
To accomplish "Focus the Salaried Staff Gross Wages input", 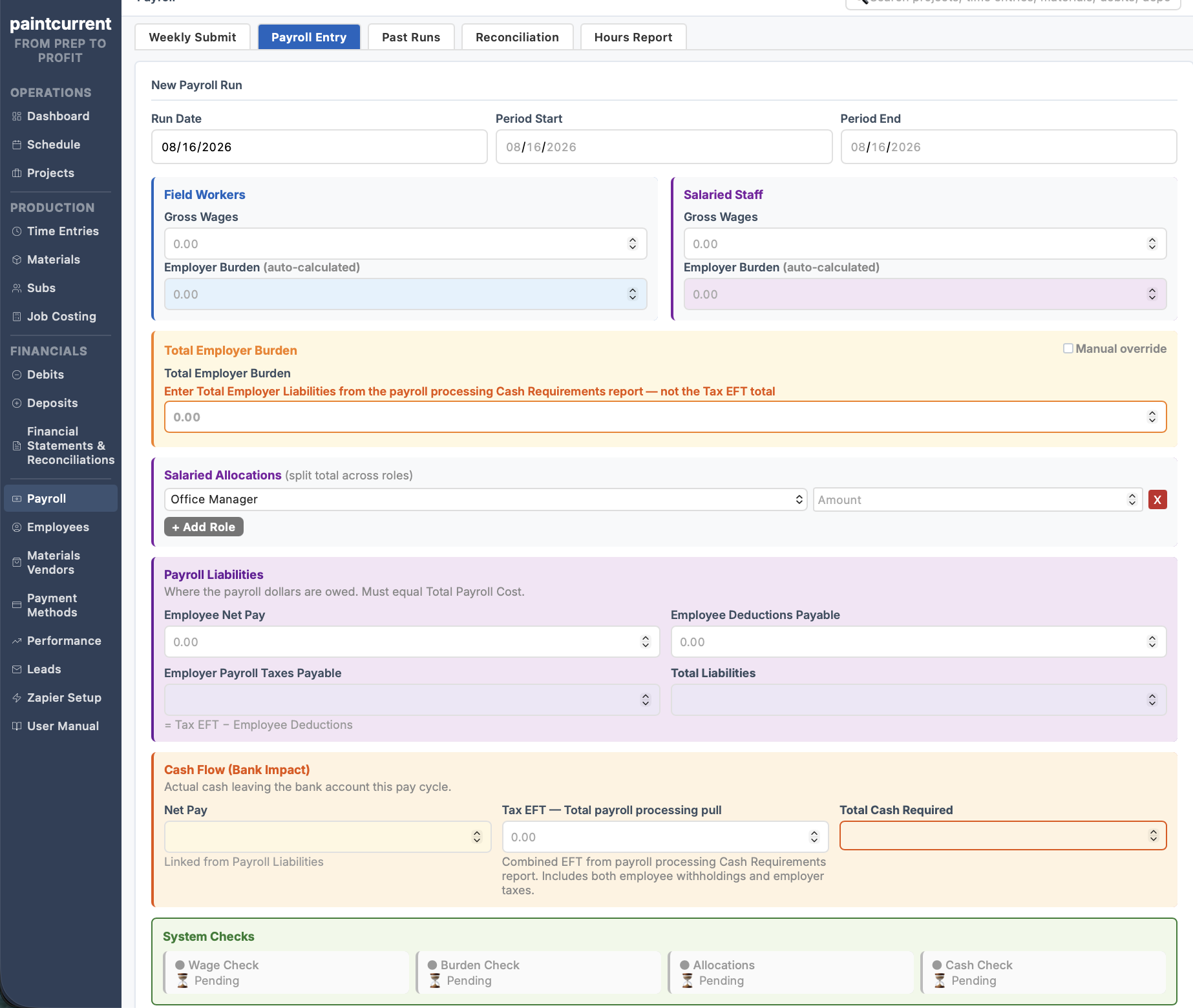I will 925,244.
